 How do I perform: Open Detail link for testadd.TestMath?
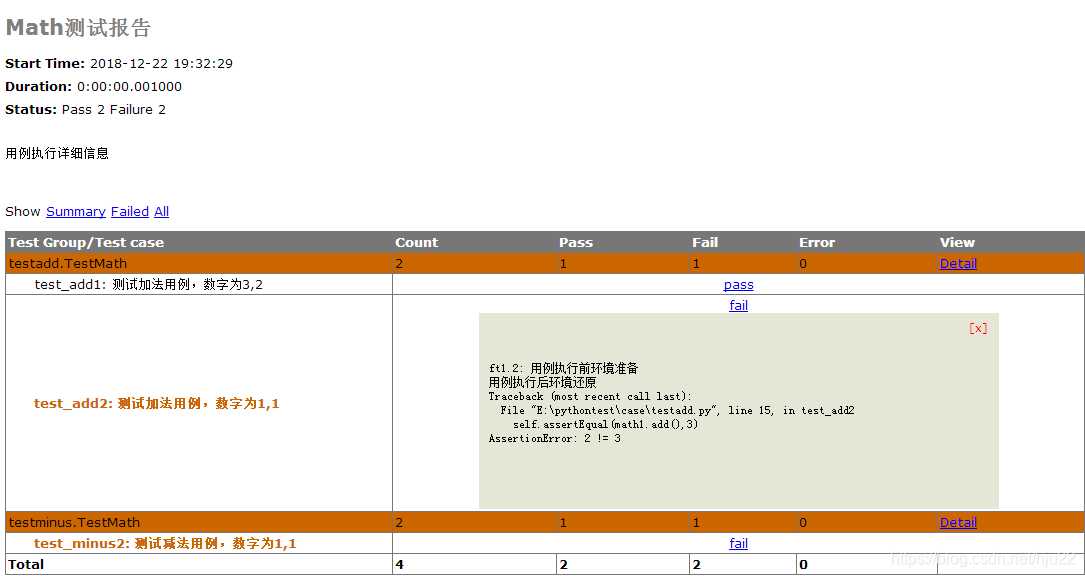(958, 264)
